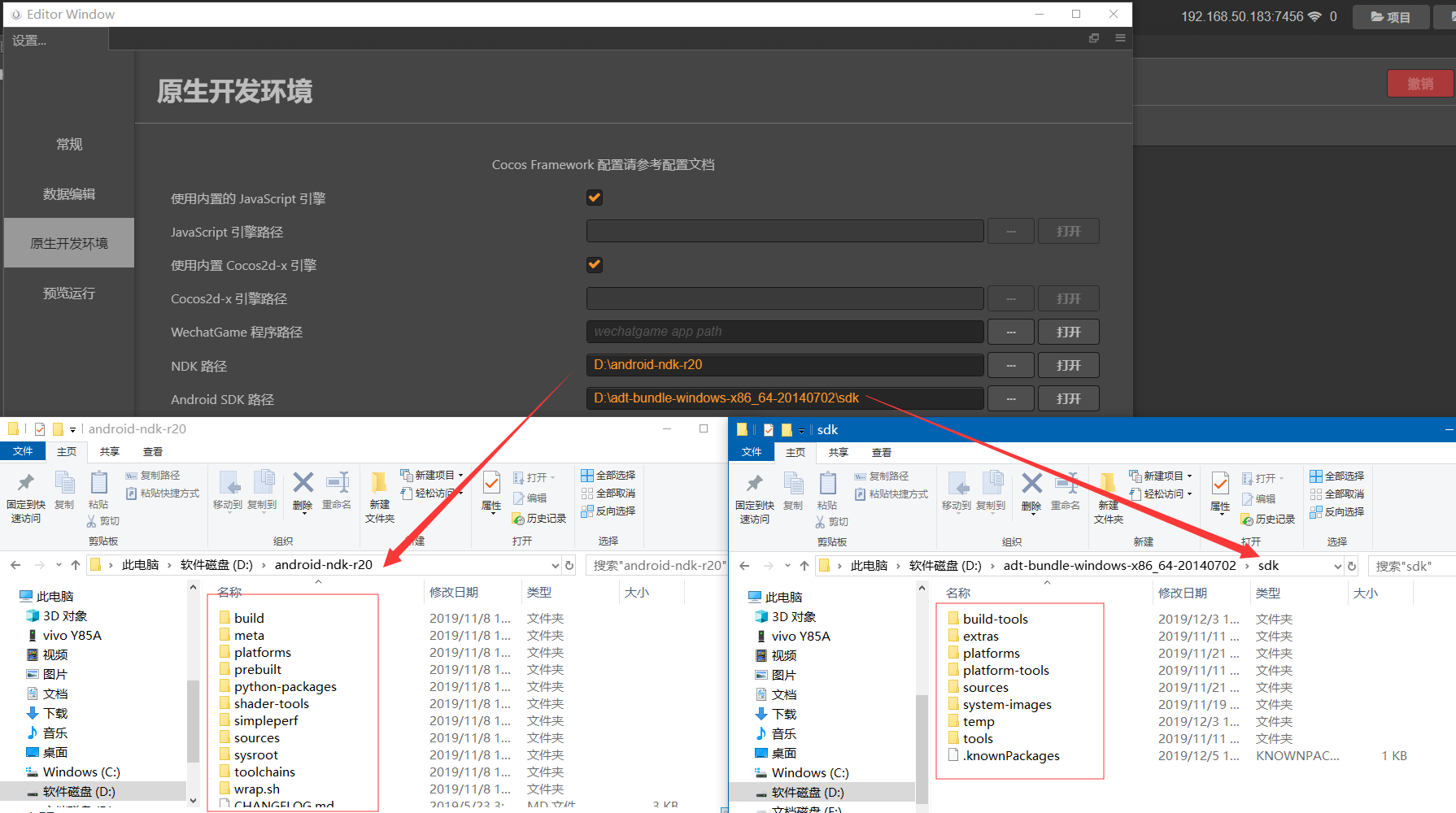Click Move to (移动到) in android-ndk-r20 window

tap(228, 491)
